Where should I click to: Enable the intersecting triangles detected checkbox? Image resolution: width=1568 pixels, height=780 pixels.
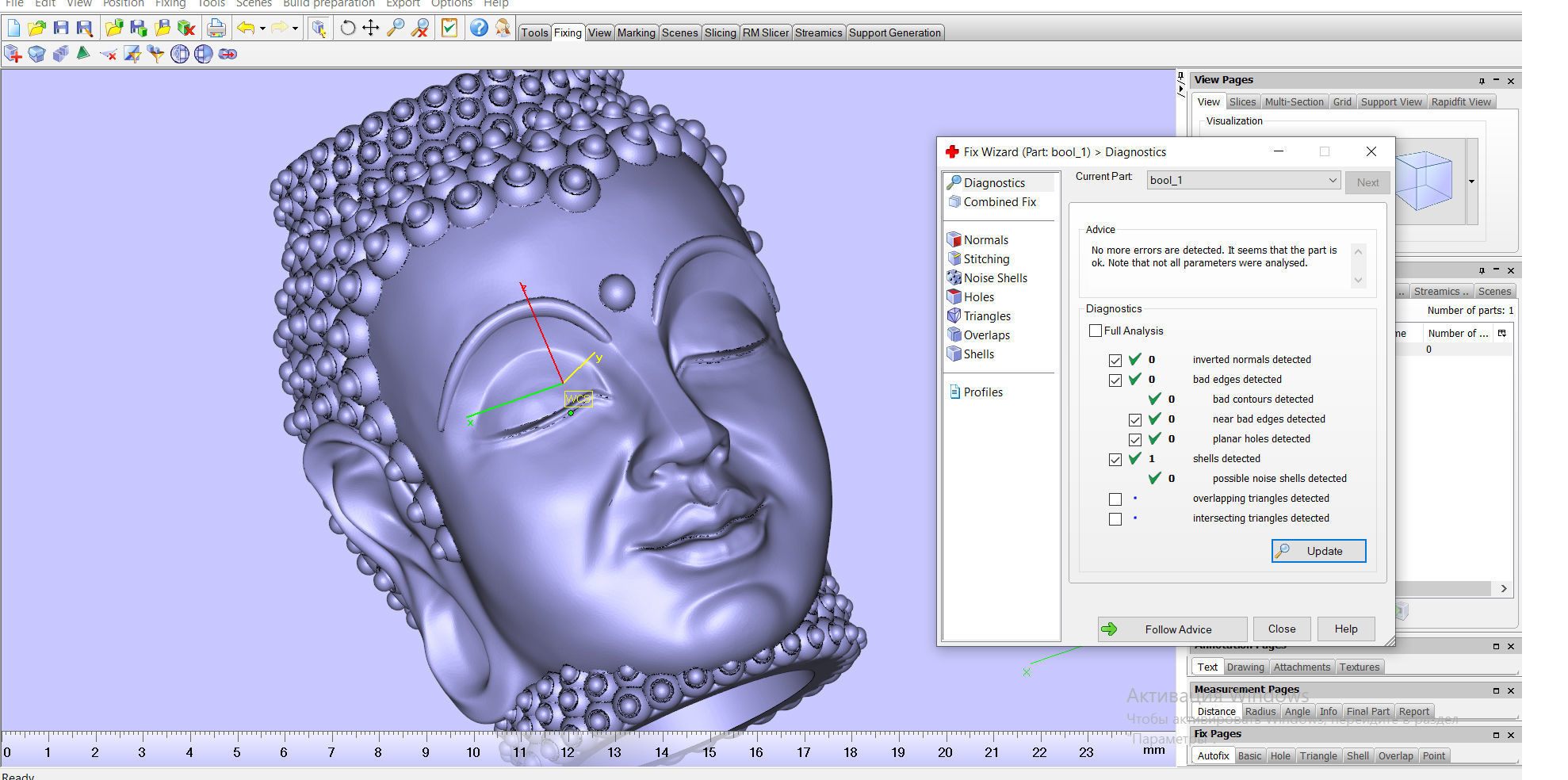[1115, 519]
